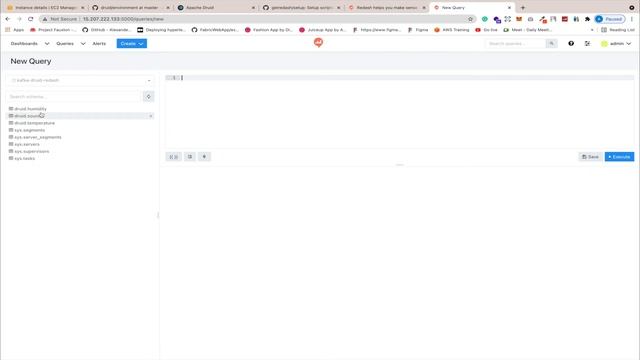Switch to the genedashsetup GitHub tab
Viewport: 640px width, 360px height.
point(302,8)
